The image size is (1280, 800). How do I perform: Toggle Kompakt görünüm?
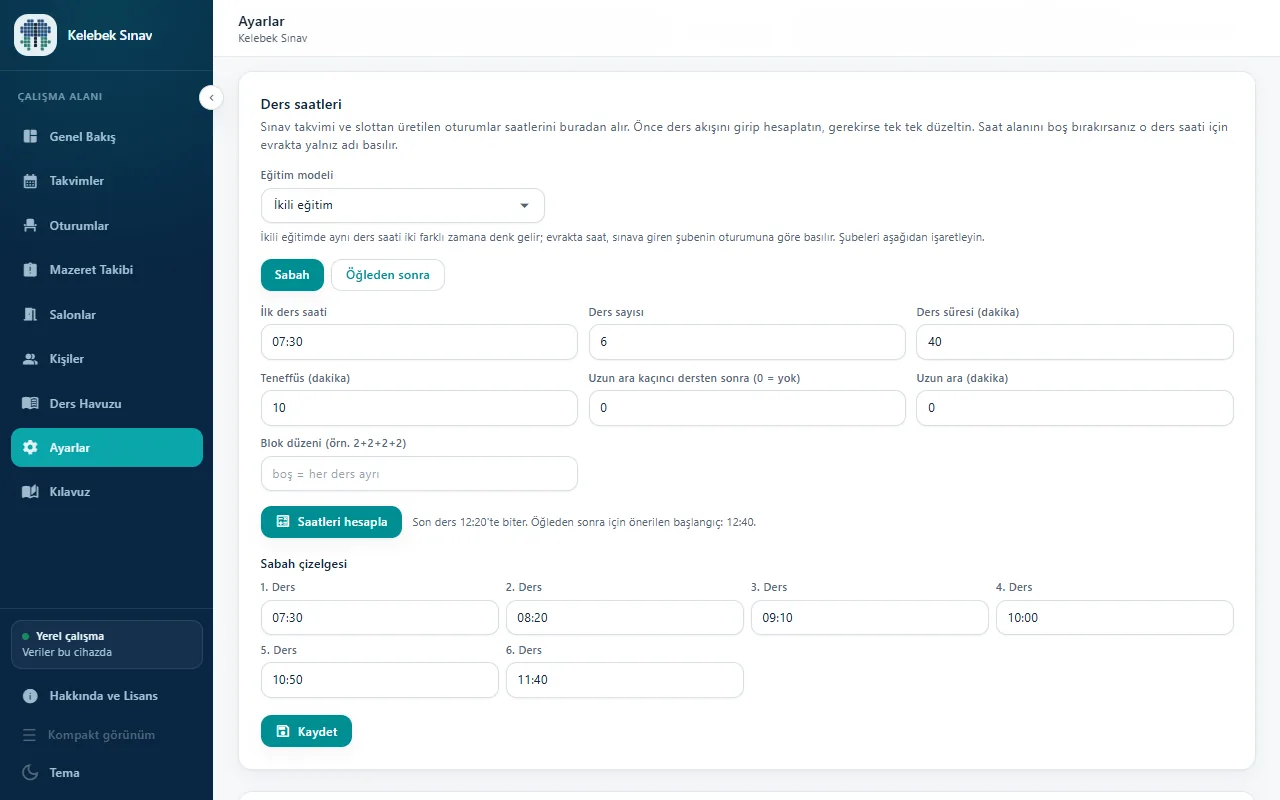point(107,735)
